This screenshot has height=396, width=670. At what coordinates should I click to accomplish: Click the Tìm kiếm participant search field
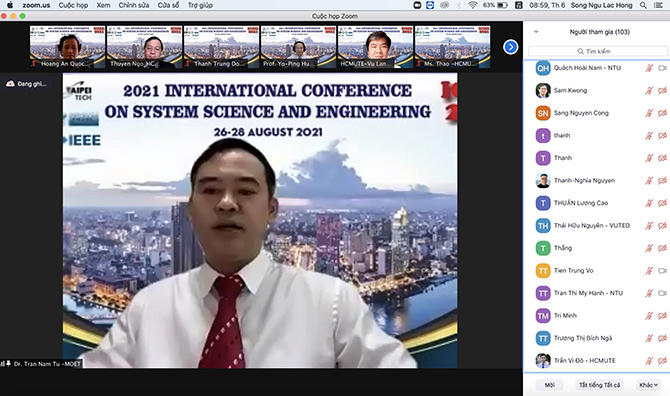(x=598, y=51)
